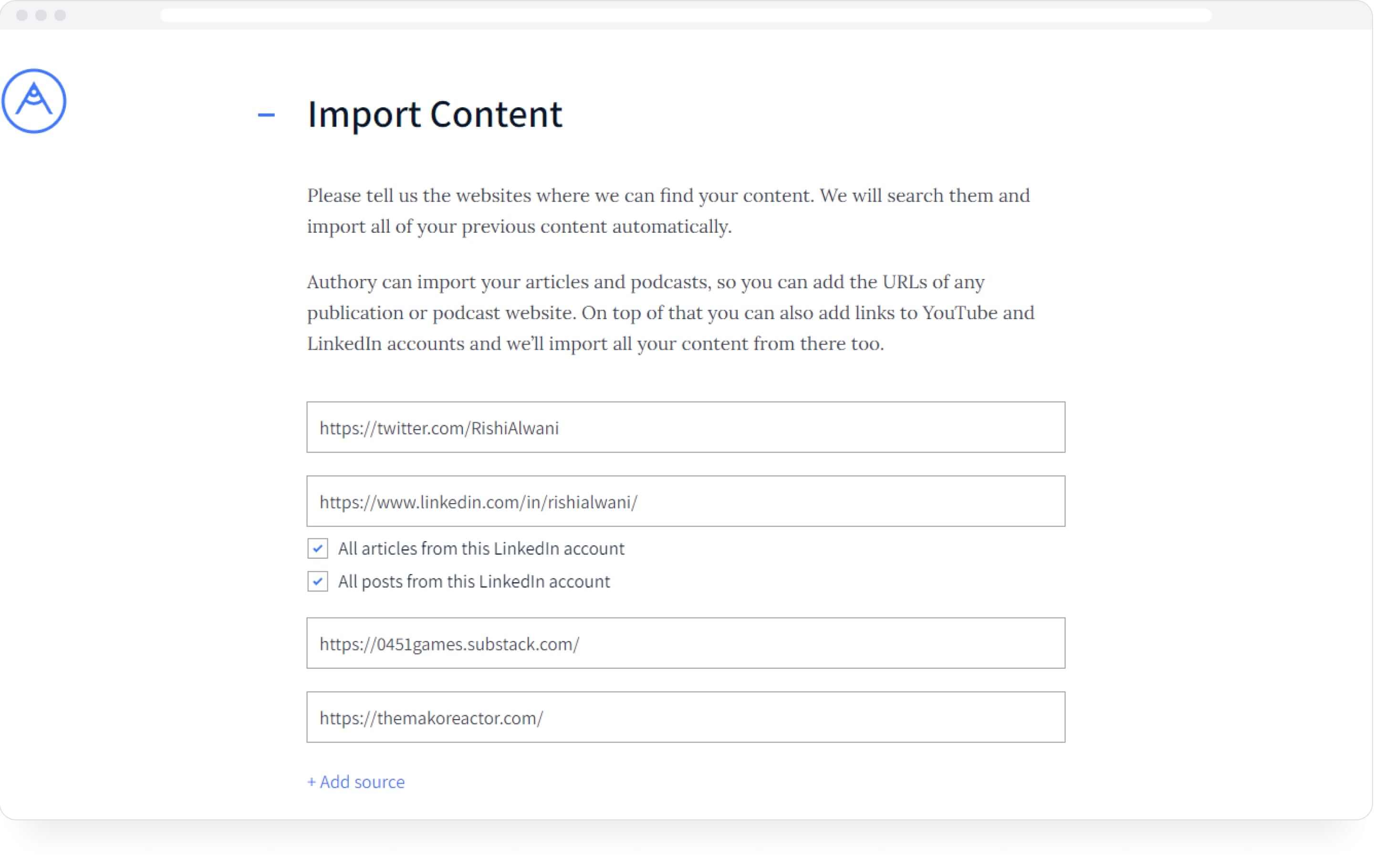1374x868 pixels.
Task: Uncheck All posts from this LinkedIn account
Action: click(x=317, y=581)
